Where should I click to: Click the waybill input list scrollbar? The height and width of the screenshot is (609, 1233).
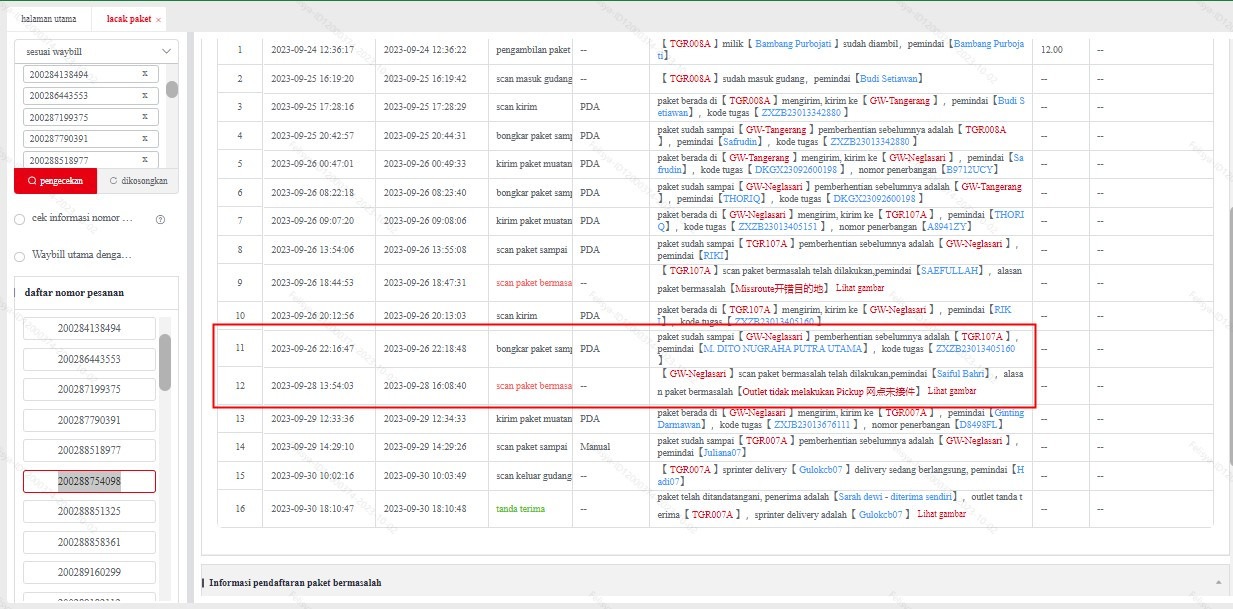click(x=172, y=89)
